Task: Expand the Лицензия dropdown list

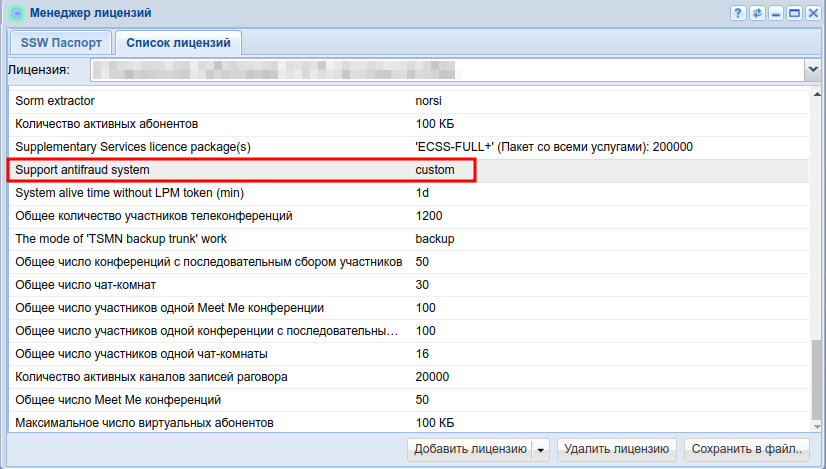Action: point(812,70)
